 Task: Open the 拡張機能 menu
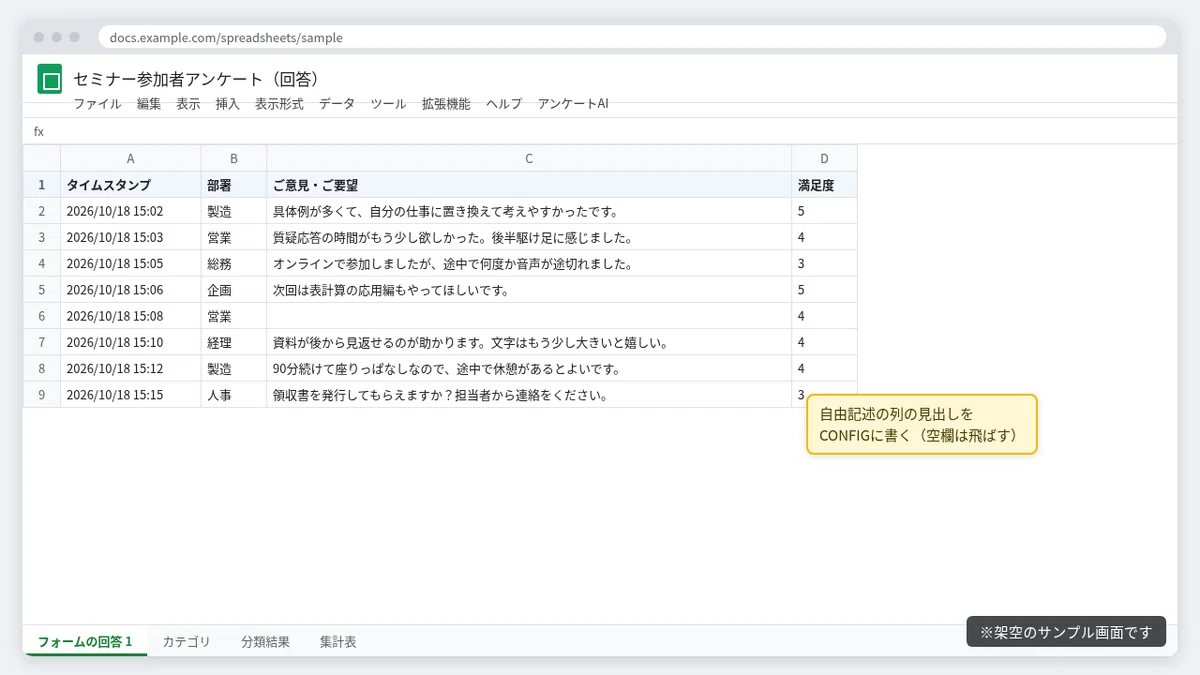[446, 103]
